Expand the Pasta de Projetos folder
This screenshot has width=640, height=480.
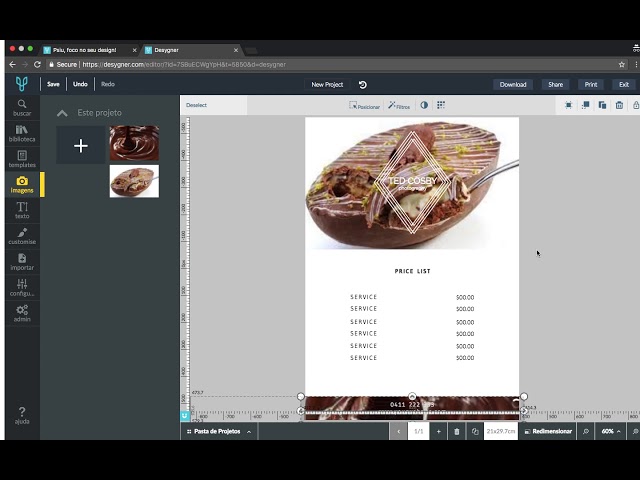click(218, 431)
